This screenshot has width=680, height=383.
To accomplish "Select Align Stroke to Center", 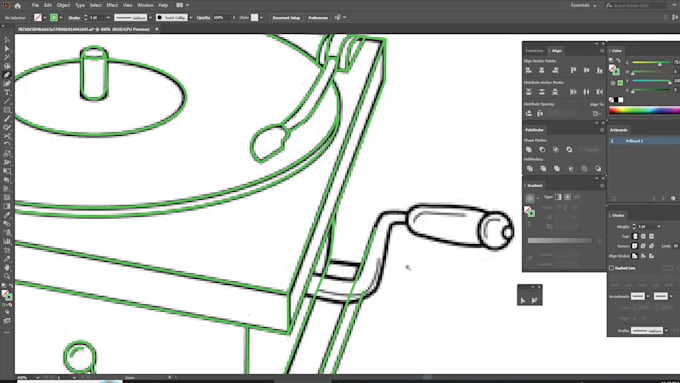I will tap(635, 256).
